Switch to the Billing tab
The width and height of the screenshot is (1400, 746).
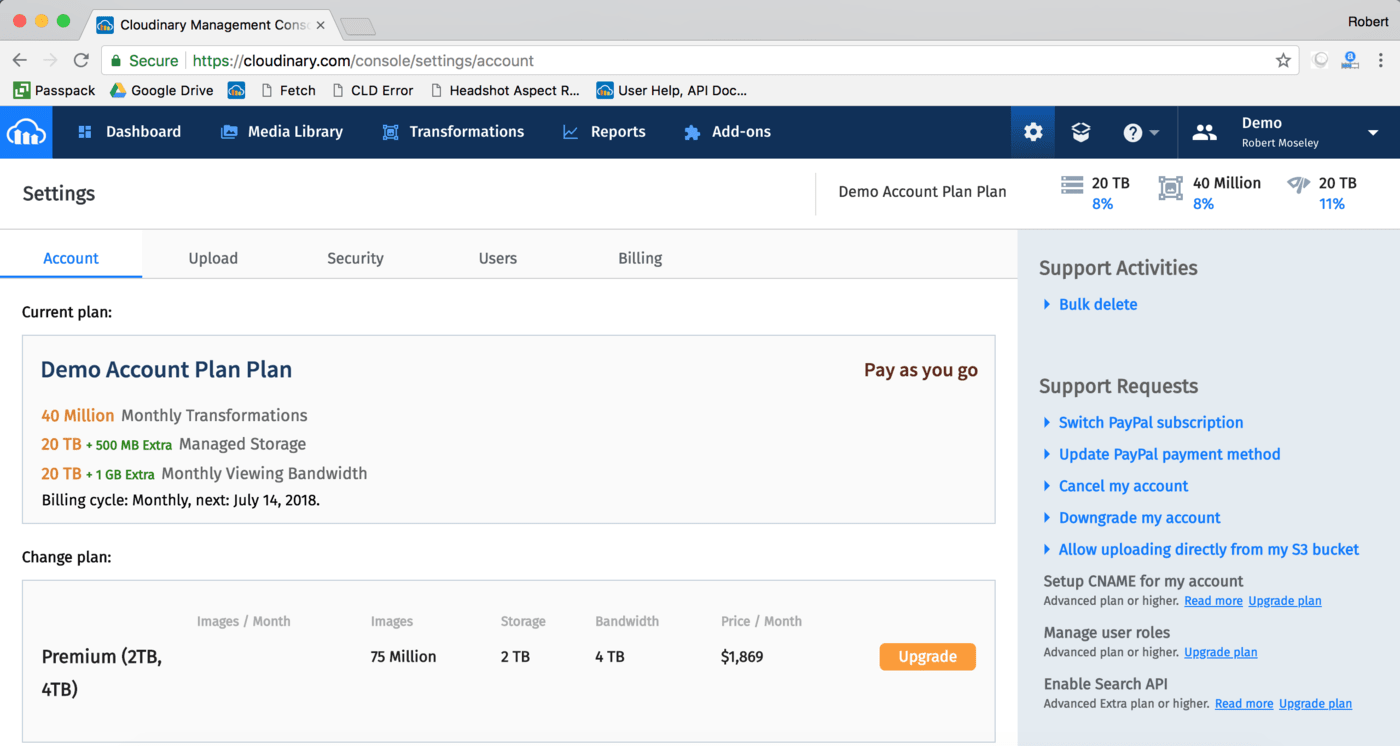coord(640,258)
